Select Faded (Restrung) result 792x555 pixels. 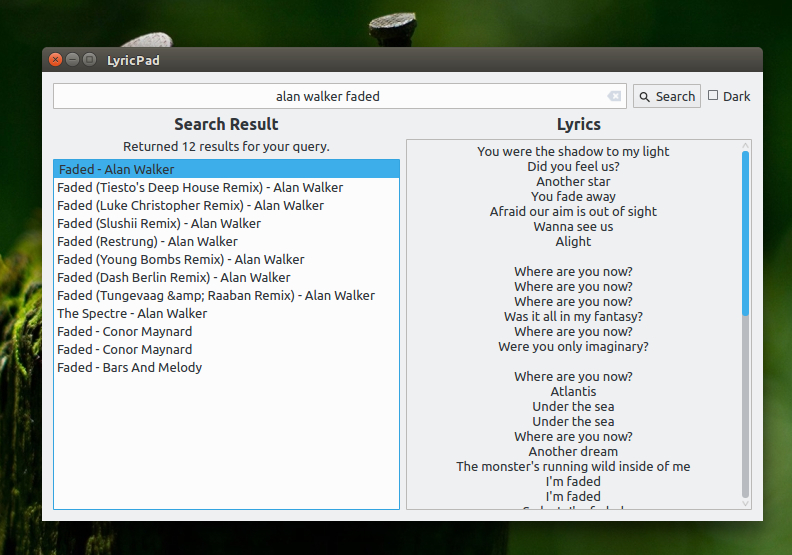coord(226,241)
